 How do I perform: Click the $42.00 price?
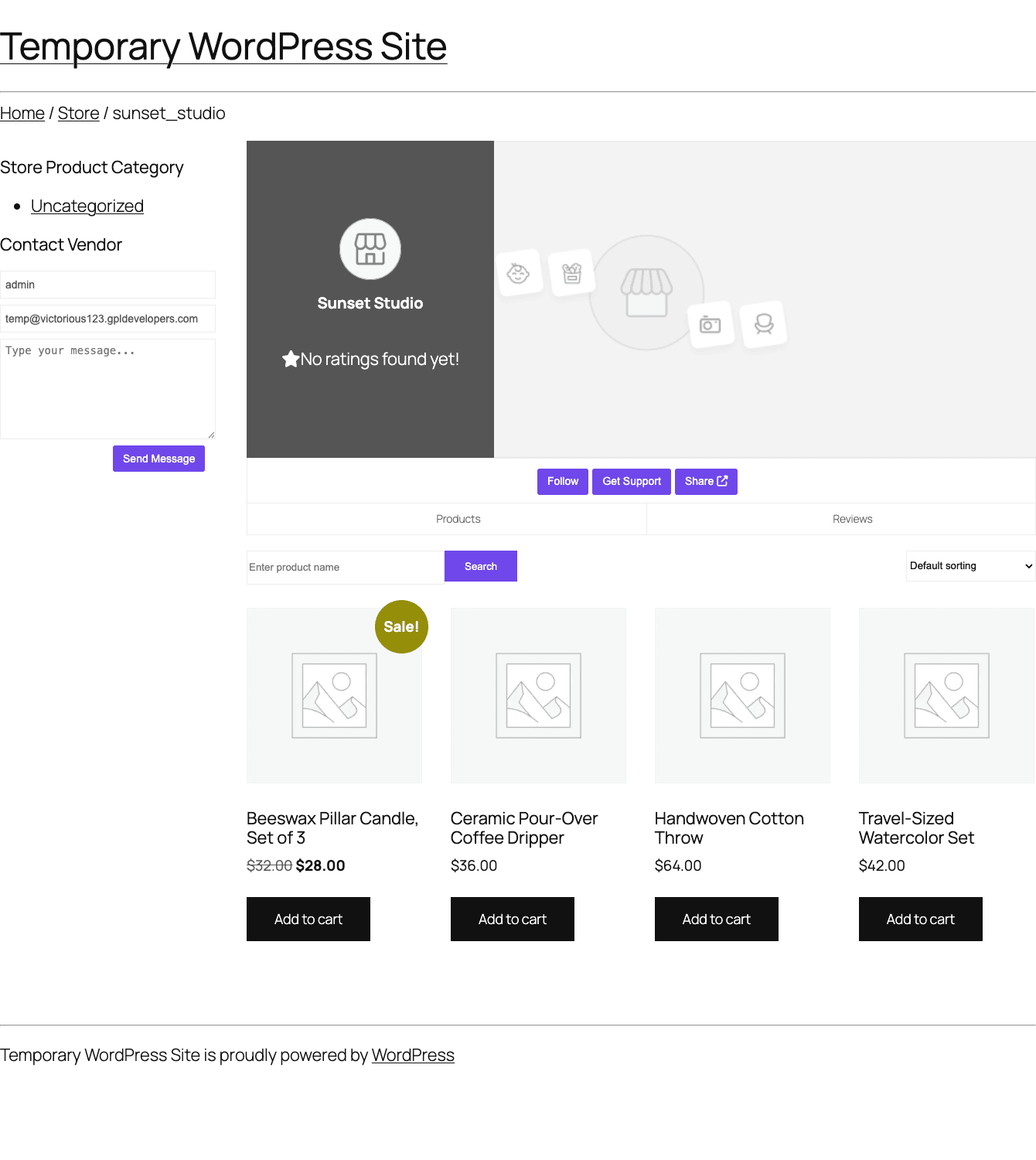click(x=882, y=865)
